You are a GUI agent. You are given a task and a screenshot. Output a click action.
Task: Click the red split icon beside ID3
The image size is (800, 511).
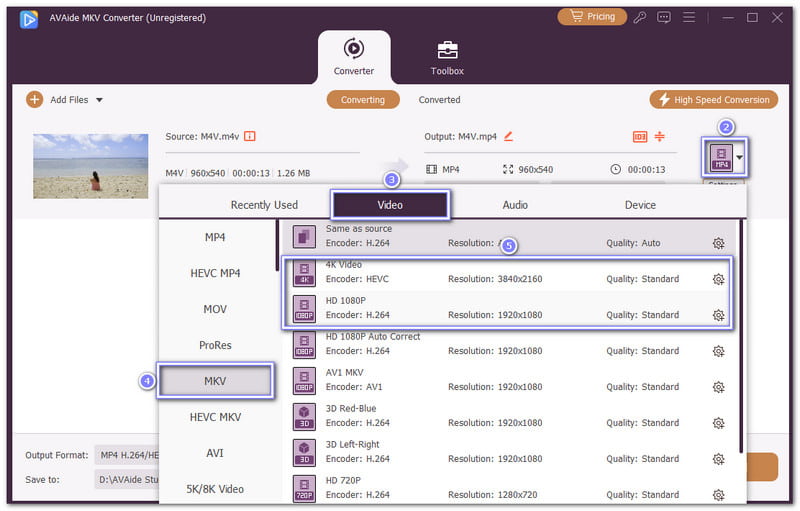(x=660, y=136)
